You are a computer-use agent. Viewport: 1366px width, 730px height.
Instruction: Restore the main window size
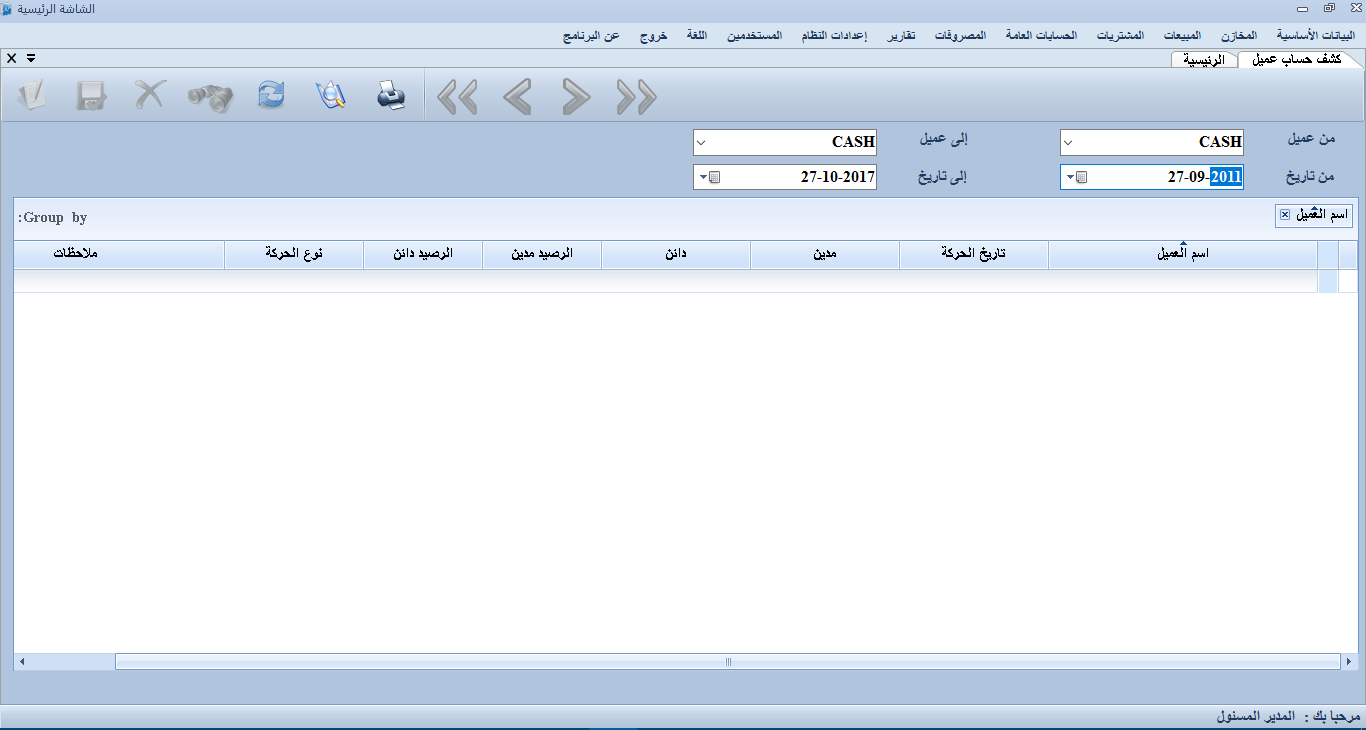pos(1329,8)
